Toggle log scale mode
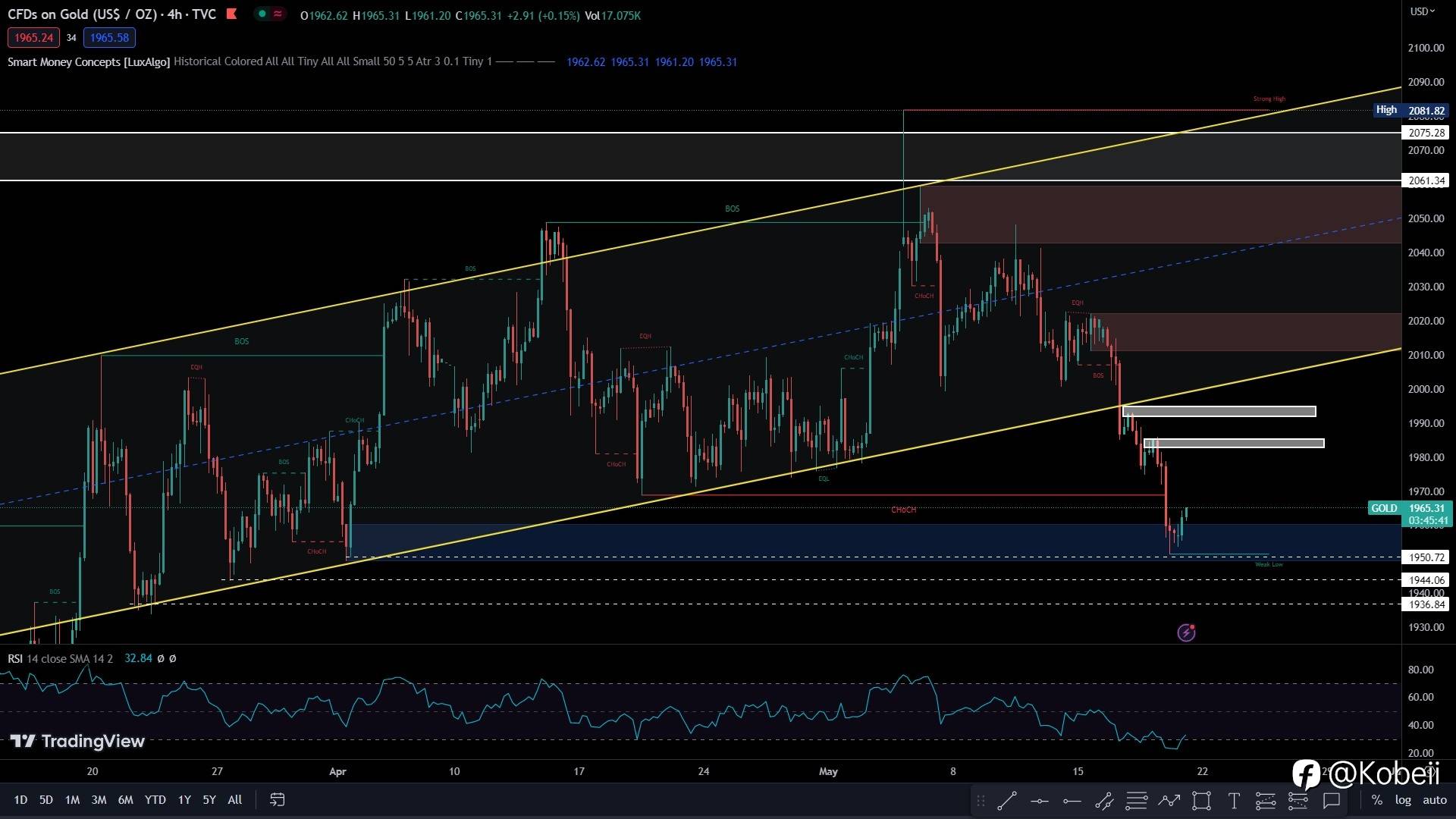 [x=1403, y=800]
